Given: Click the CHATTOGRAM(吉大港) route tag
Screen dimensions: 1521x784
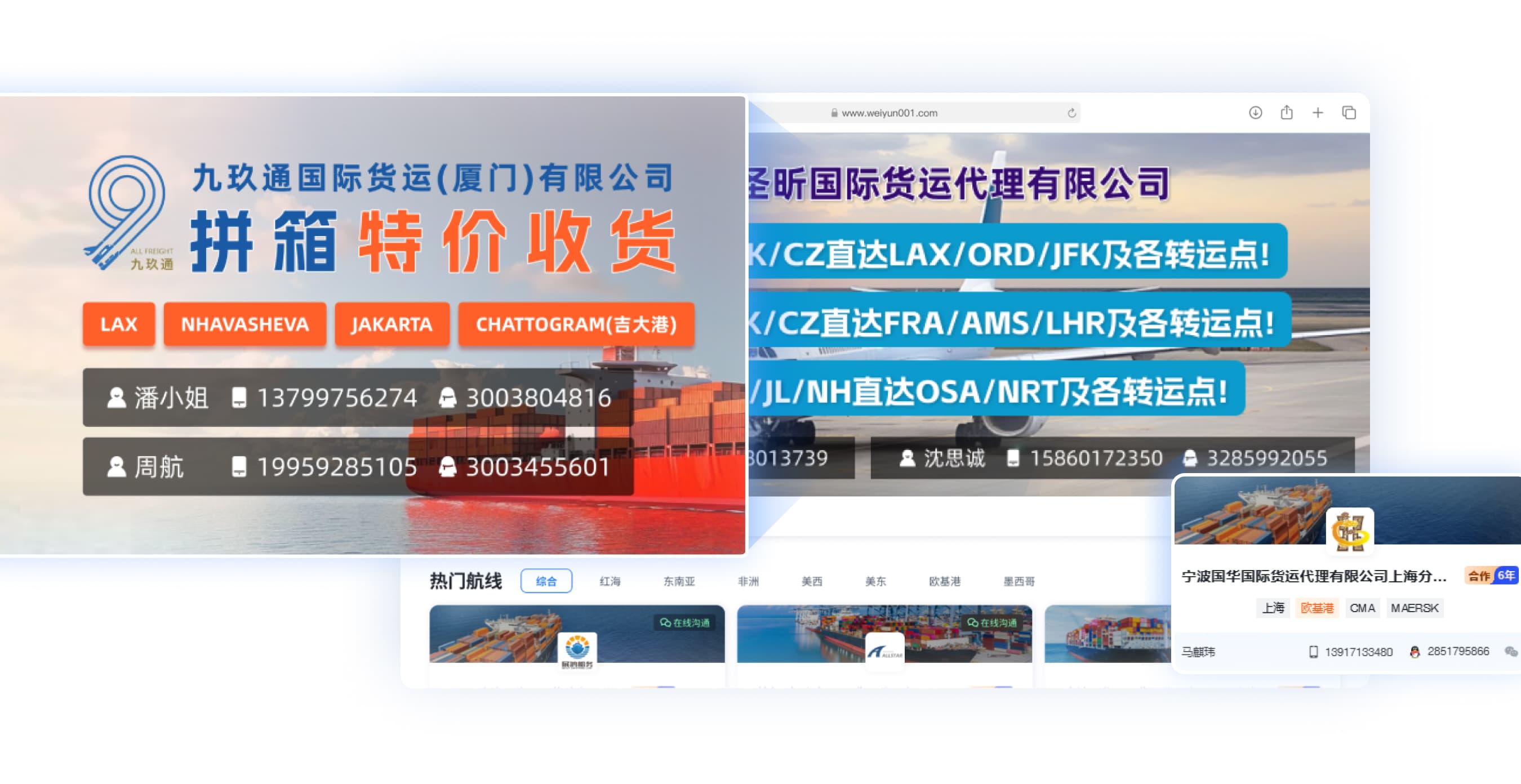Looking at the screenshot, I should (x=576, y=324).
